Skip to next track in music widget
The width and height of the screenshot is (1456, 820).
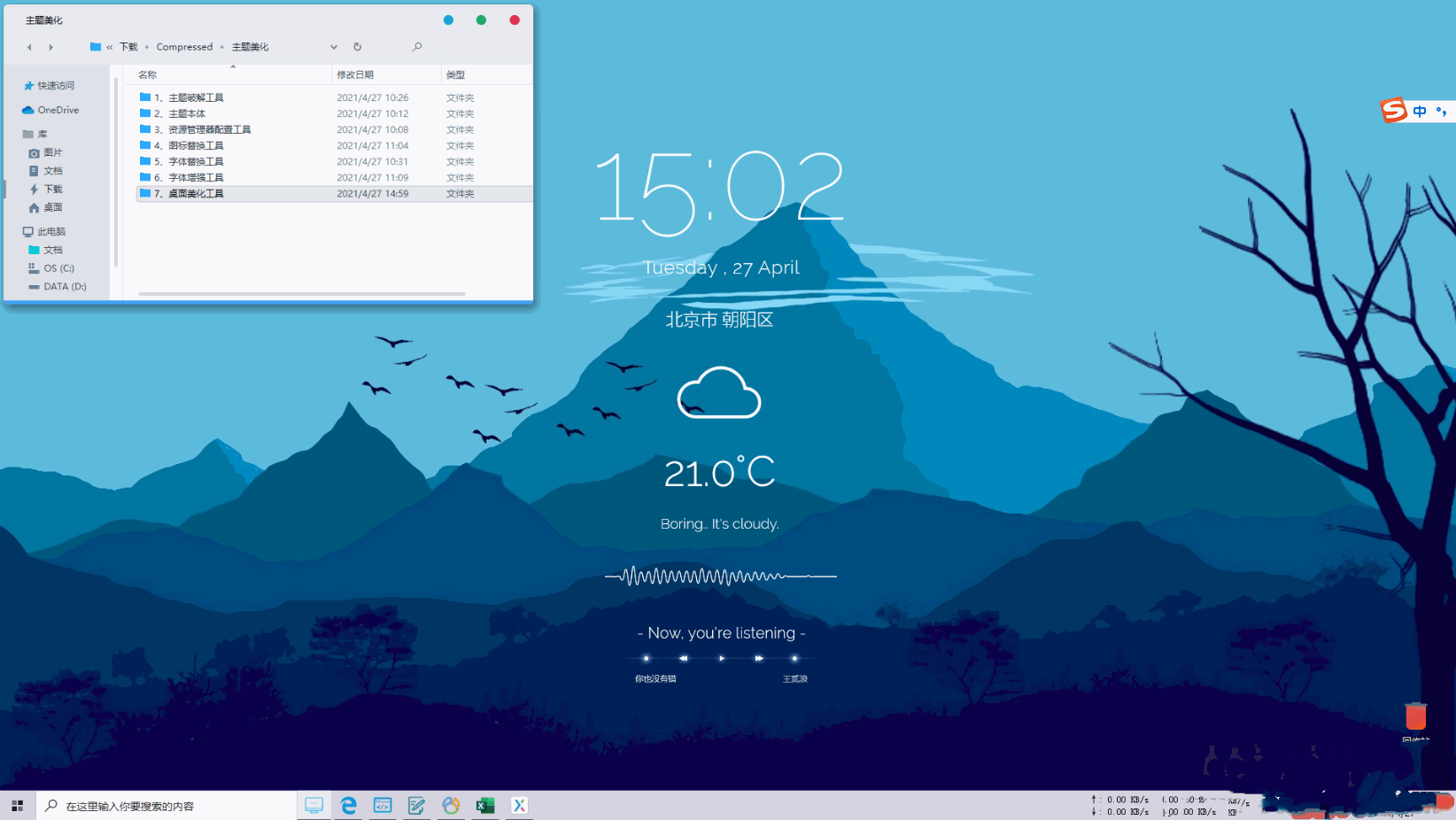[758, 658]
